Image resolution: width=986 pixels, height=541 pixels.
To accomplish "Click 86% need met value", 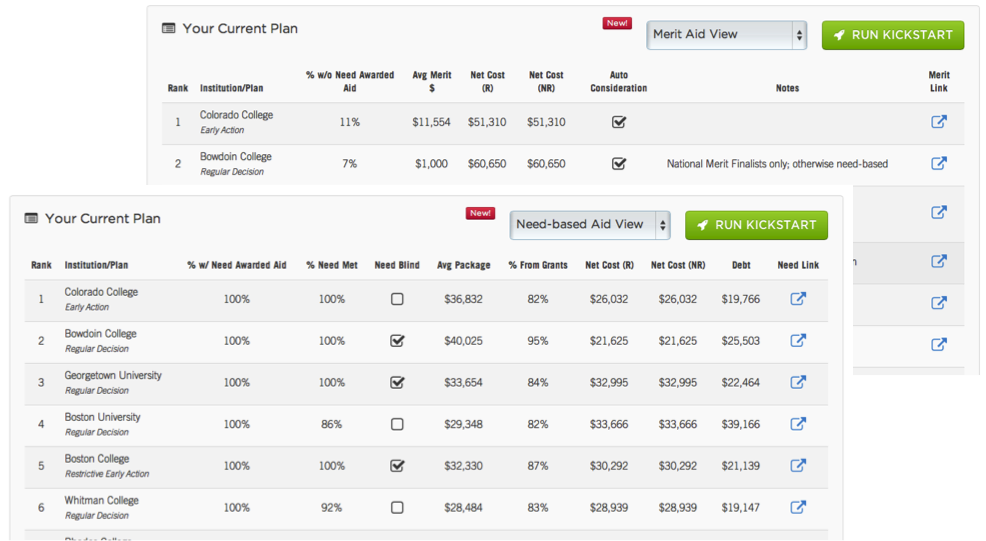I will click(331, 424).
